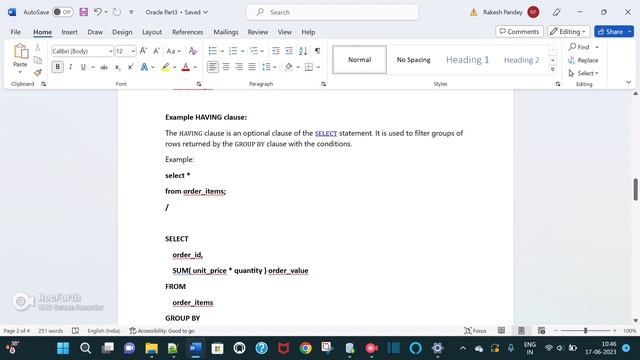Click the Save icon in title bar
The height and width of the screenshot is (360, 640).
84,12
